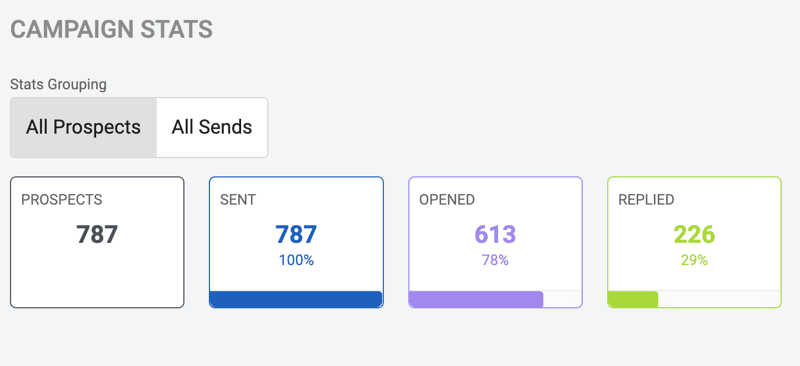The height and width of the screenshot is (366, 800).
Task: Click the blue 787 sent count
Action: point(296,234)
